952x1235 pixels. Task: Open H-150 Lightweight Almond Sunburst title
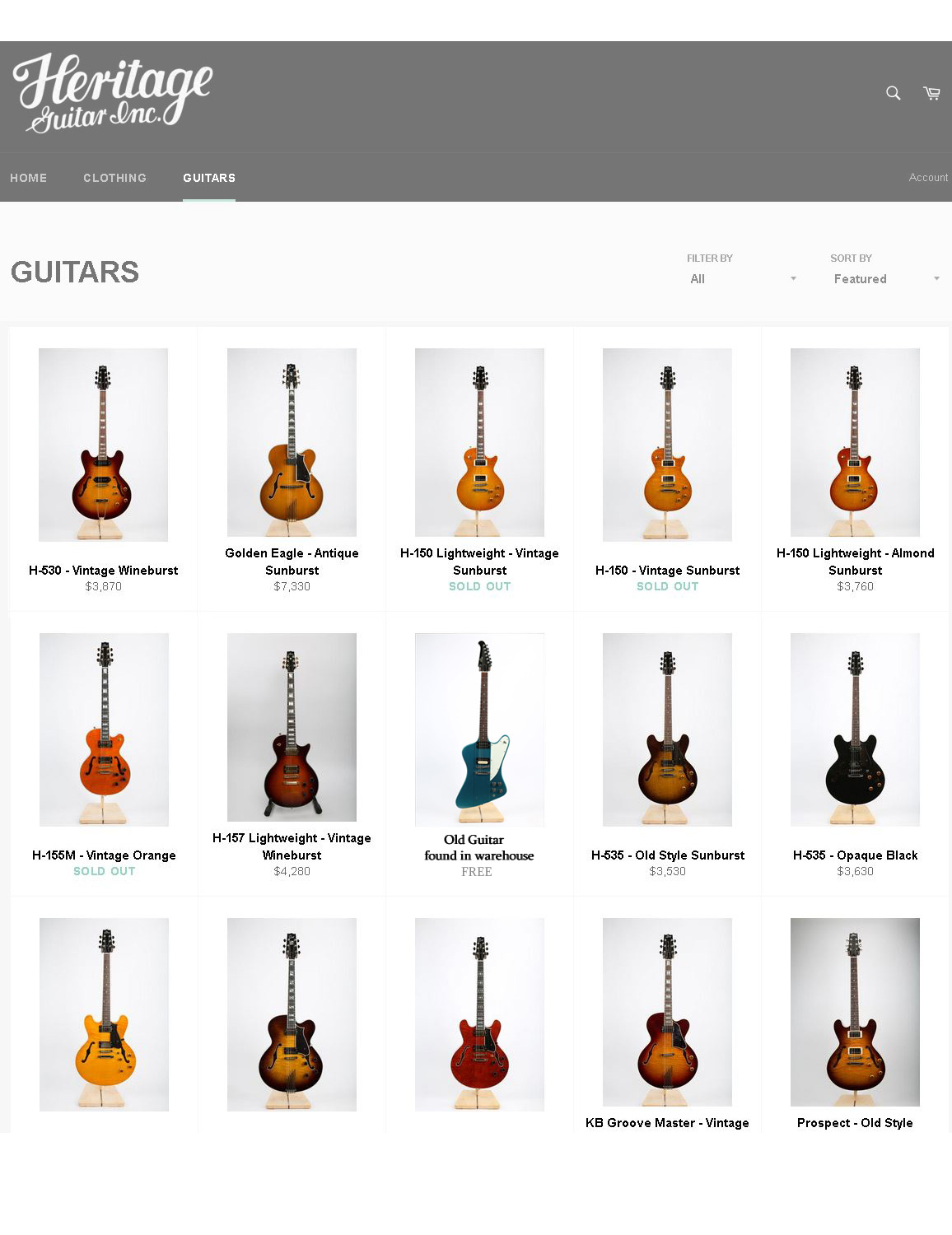(x=855, y=562)
